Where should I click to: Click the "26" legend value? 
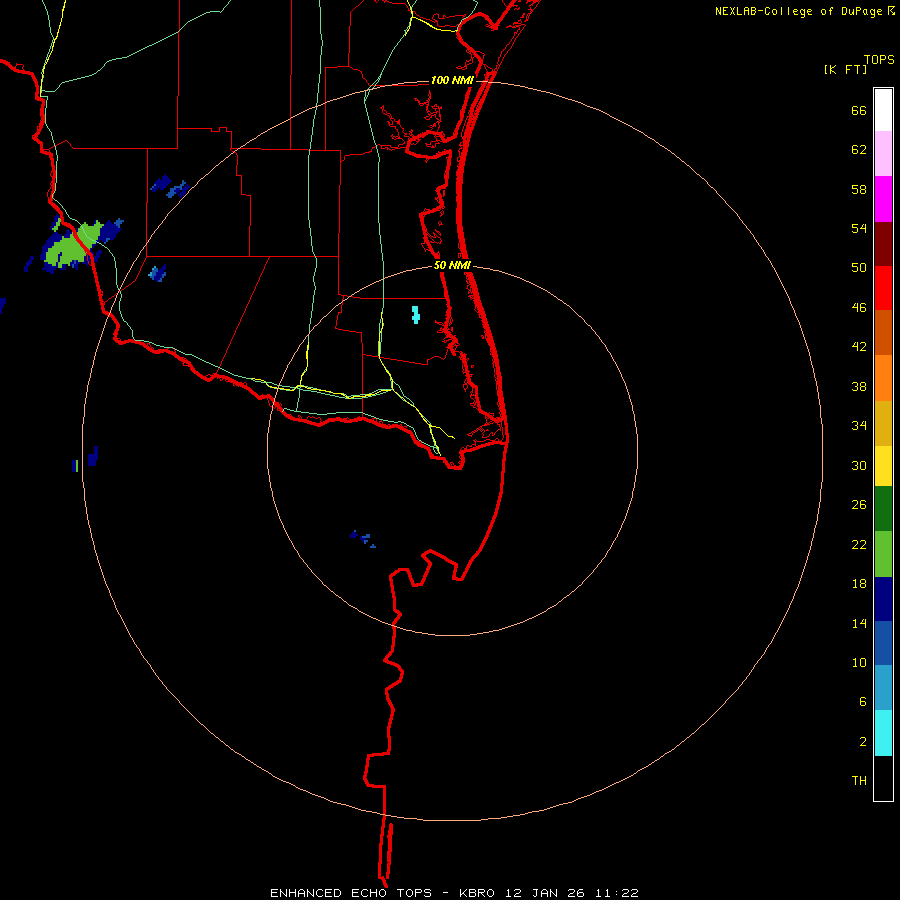pos(859,505)
